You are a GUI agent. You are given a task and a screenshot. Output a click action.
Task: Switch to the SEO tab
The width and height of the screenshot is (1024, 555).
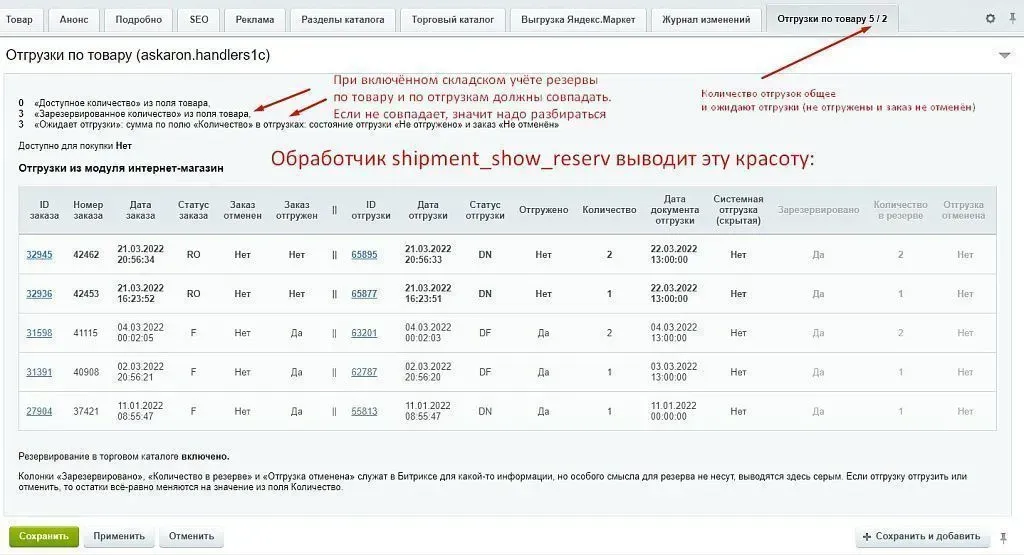tap(199, 20)
